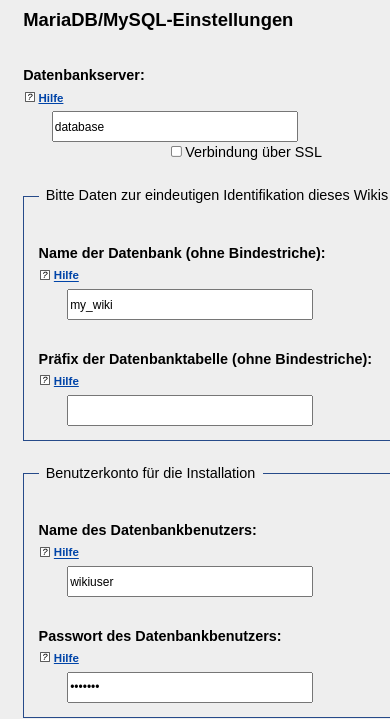Focus the Datenbankserver input containing 'database'
Viewport: 390px width, 719px height.
(175, 127)
